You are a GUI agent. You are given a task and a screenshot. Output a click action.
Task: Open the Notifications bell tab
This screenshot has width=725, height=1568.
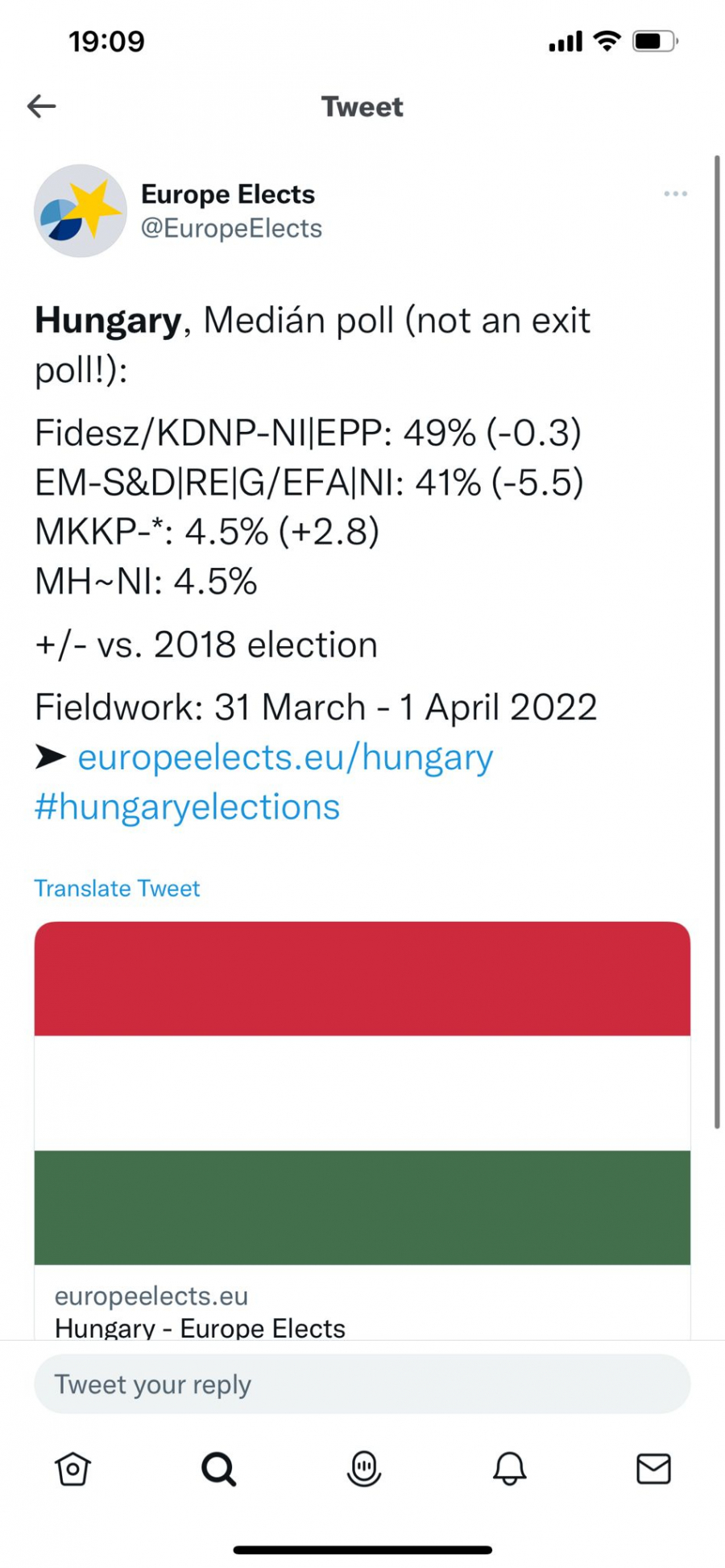pyautogui.click(x=509, y=1468)
